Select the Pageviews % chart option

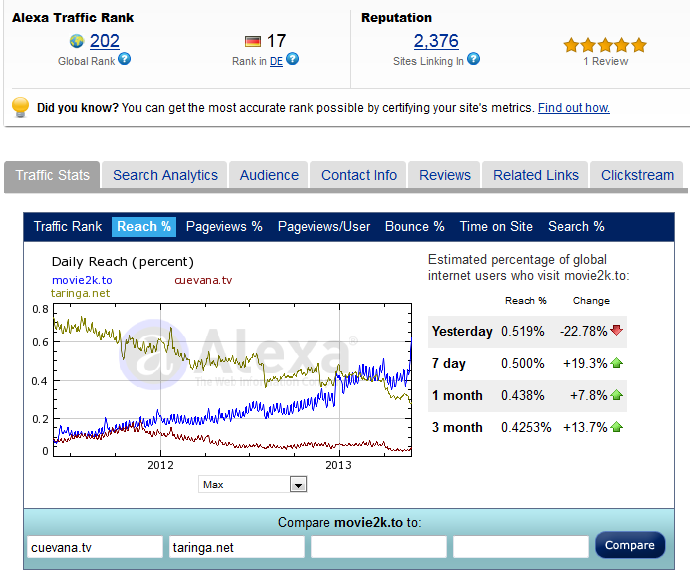click(x=224, y=227)
